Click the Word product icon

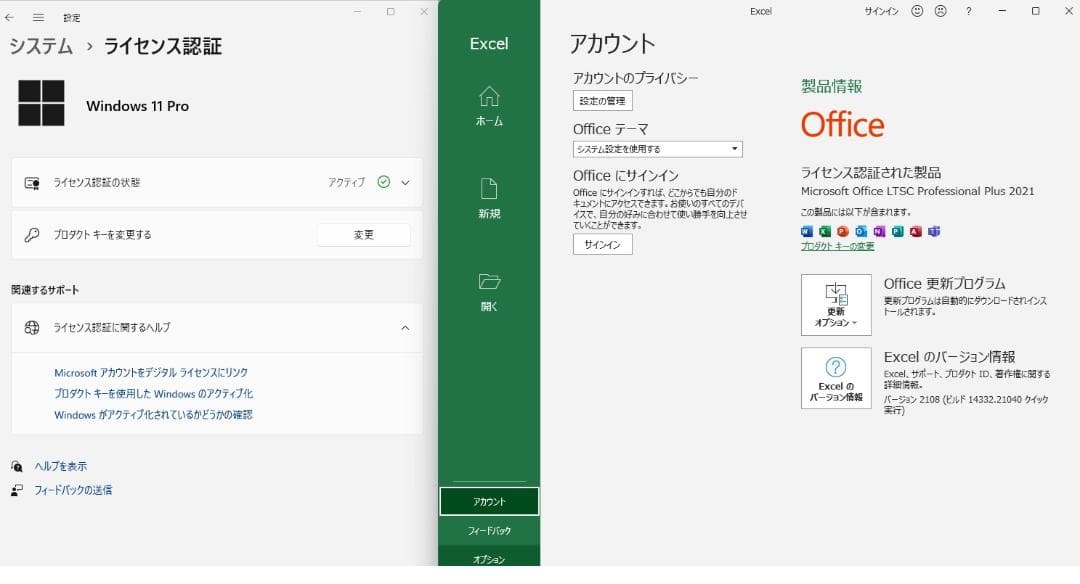click(x=807, y=231)
